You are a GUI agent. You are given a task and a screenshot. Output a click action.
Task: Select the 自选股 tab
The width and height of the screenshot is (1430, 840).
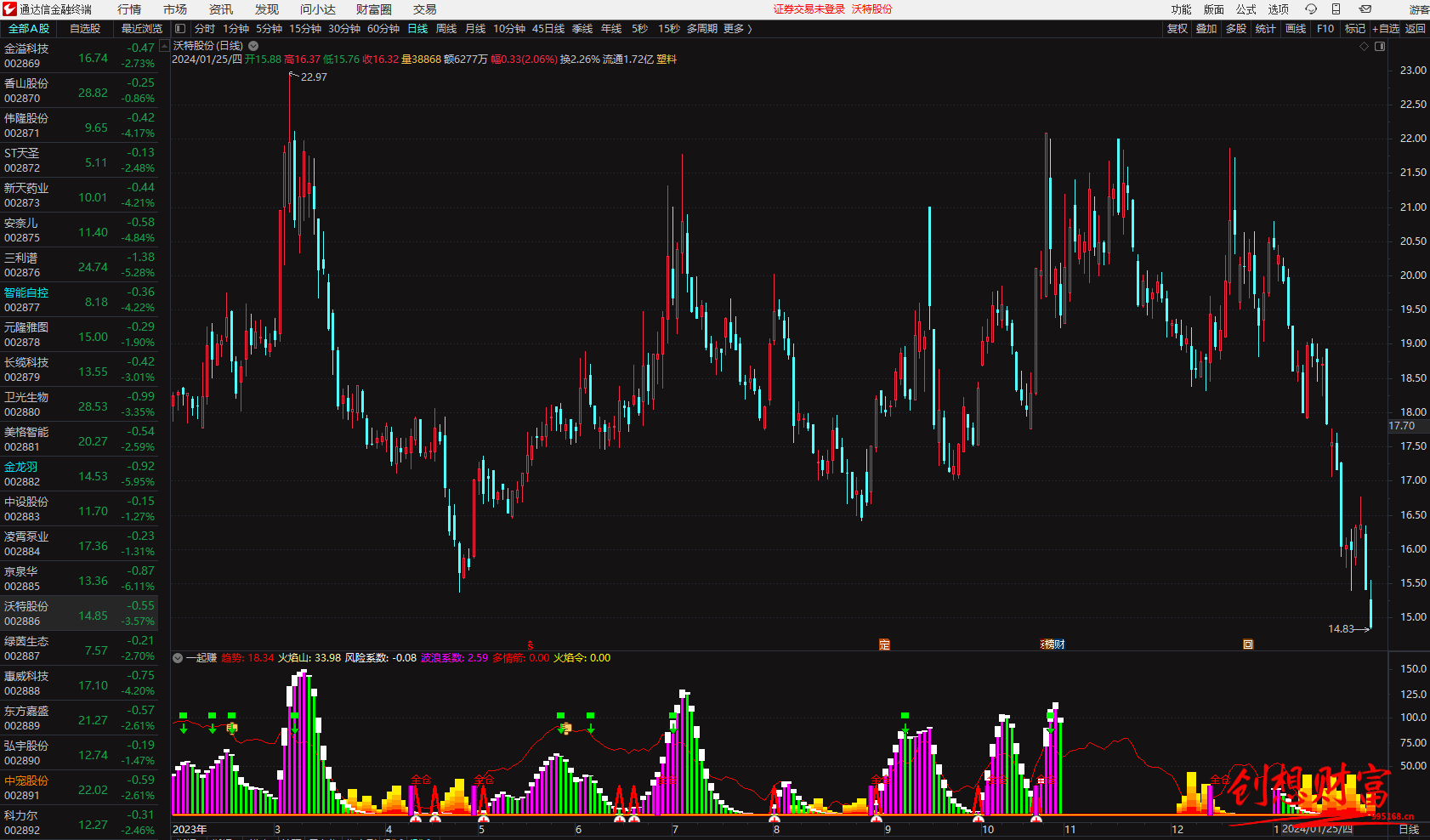(85, 29)
